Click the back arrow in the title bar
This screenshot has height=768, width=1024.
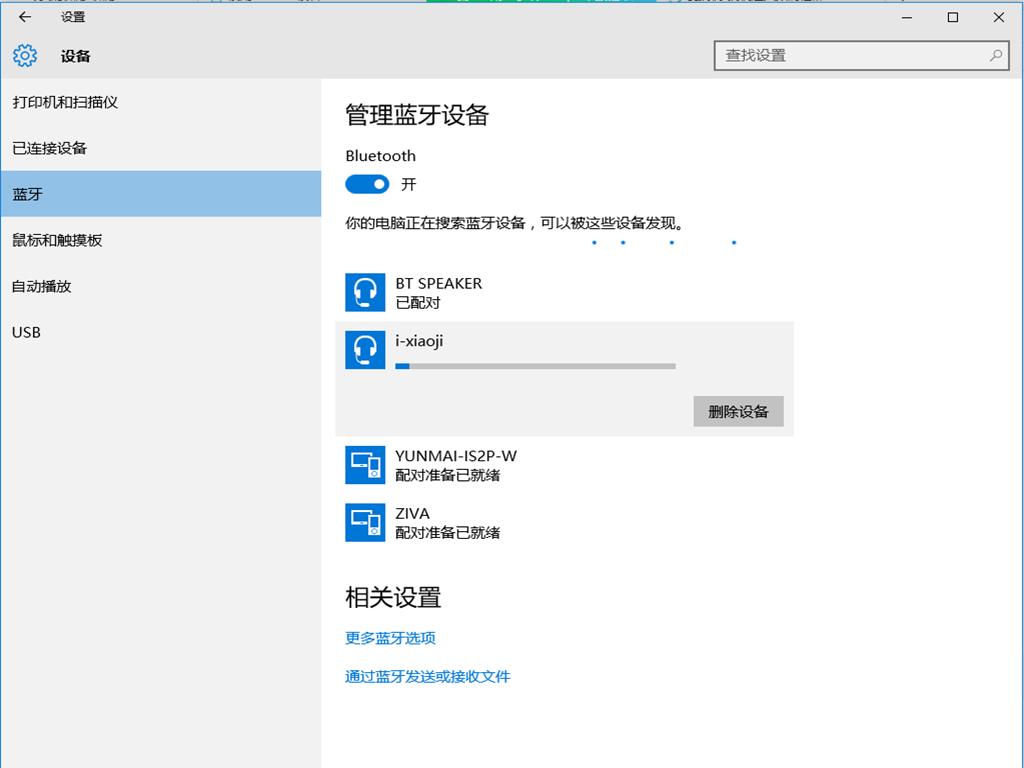point(25,17)
